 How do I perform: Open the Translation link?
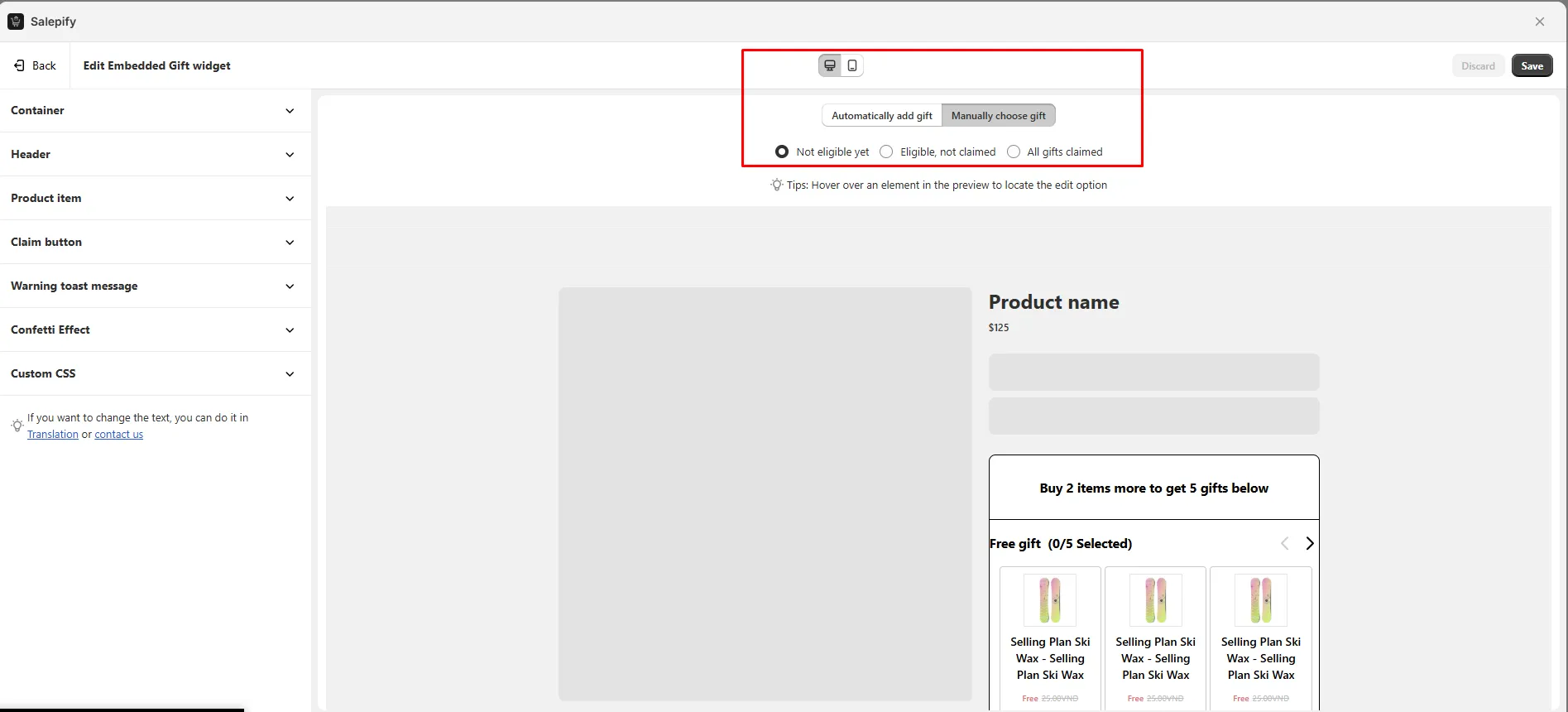point(53,435)
